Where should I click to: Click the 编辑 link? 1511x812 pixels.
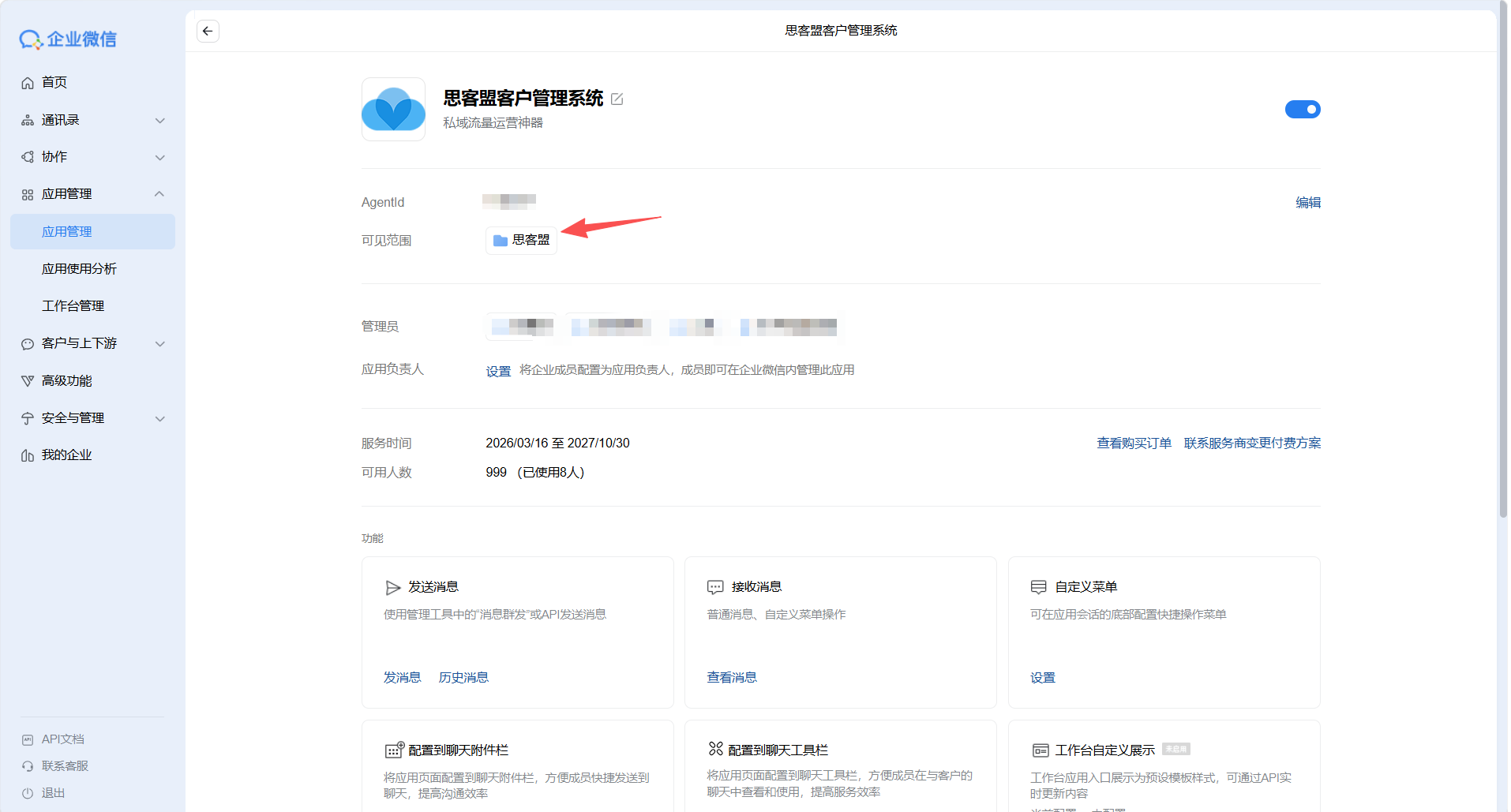click(1308, 203)
